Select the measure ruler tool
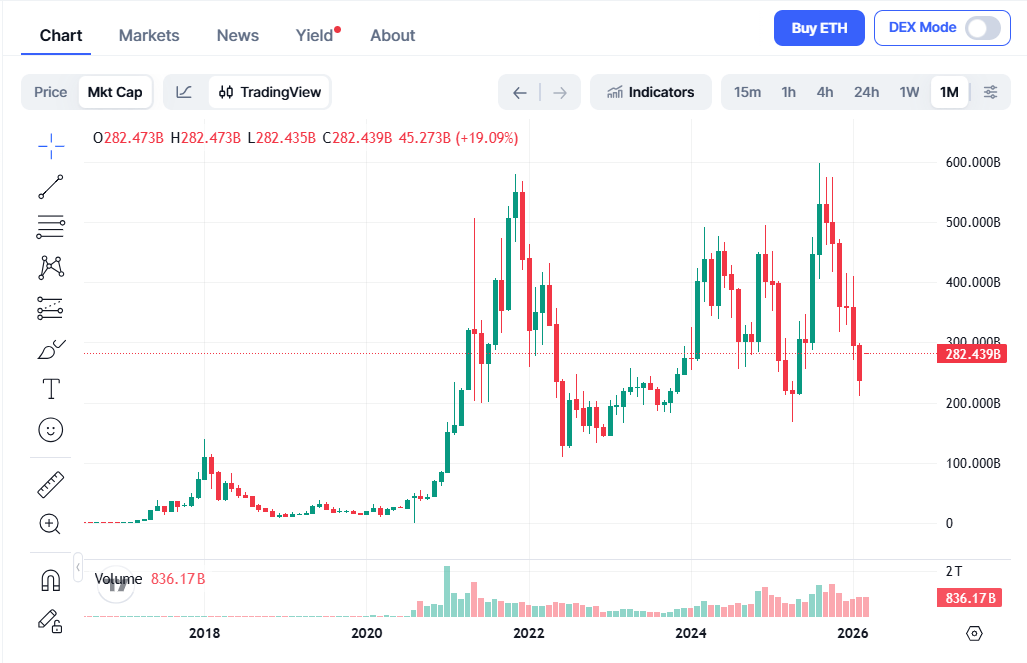The image size is (1027, 663). [x=50, y=483]
